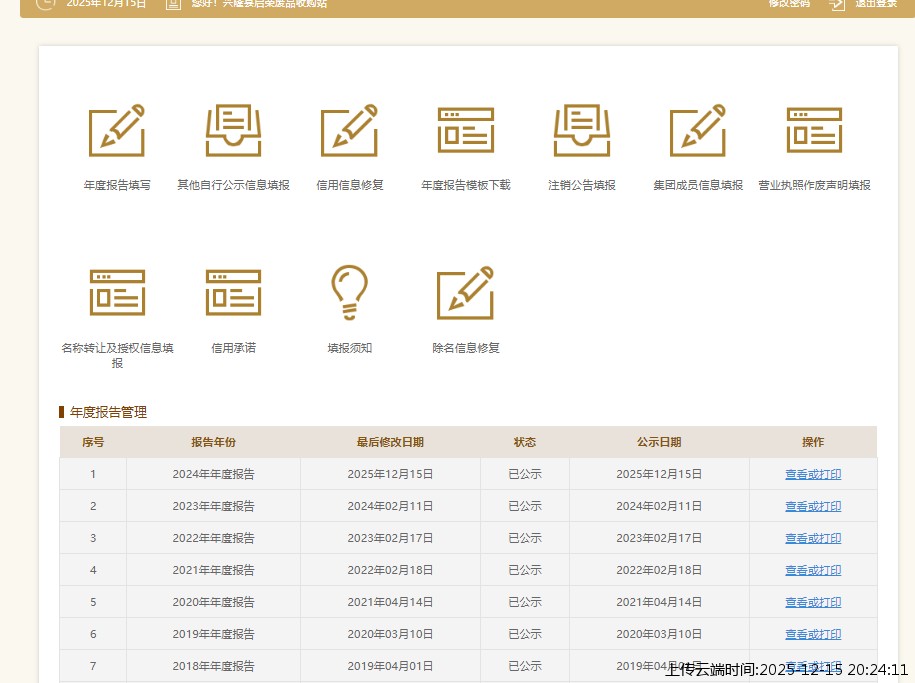Viewport: 915px width, 683px height.
Task: Open the 年度报告填写 icon
Action: click(117, 131)
